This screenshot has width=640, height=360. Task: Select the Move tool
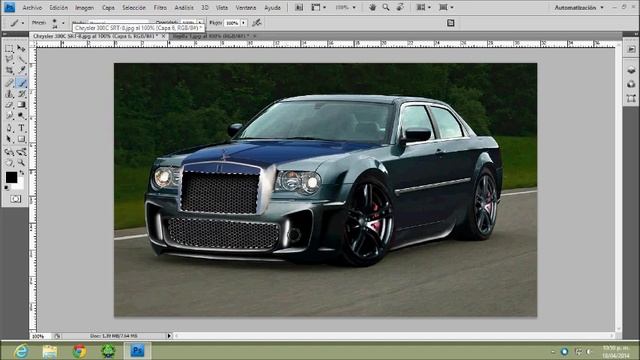click(21, 49)
